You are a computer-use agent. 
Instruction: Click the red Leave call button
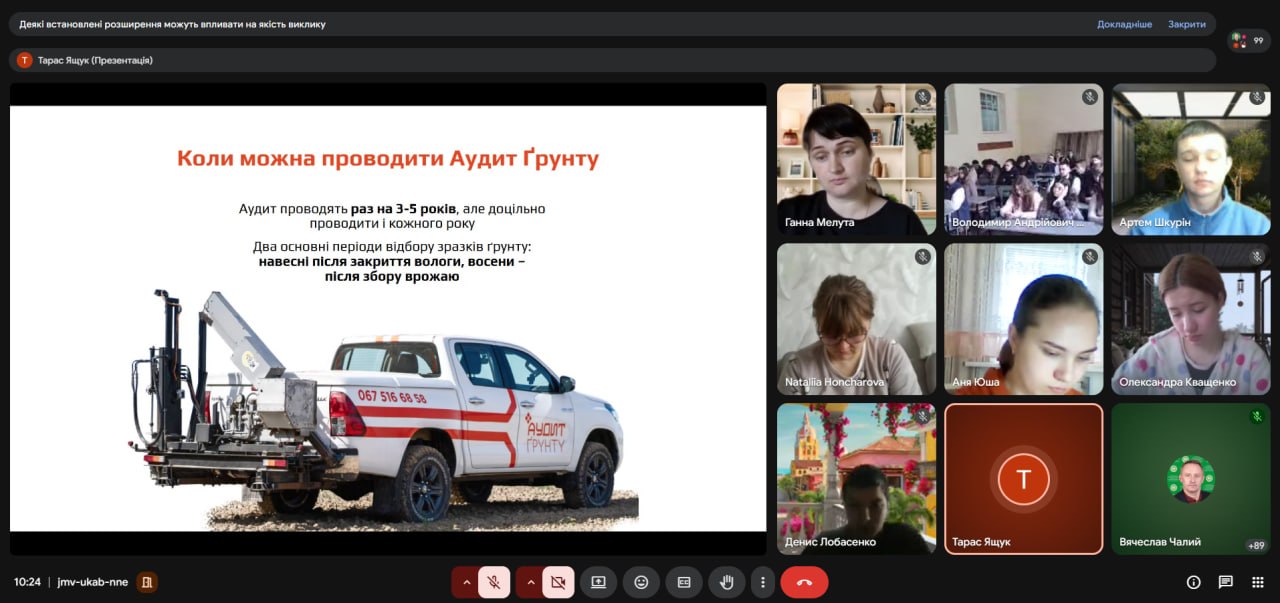[x=804, y=582]
